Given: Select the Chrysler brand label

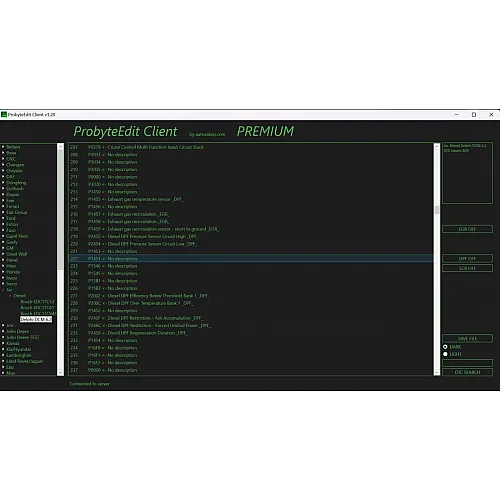Looking at the screenshot, I should pyautogui.click(x=14, y=171).
